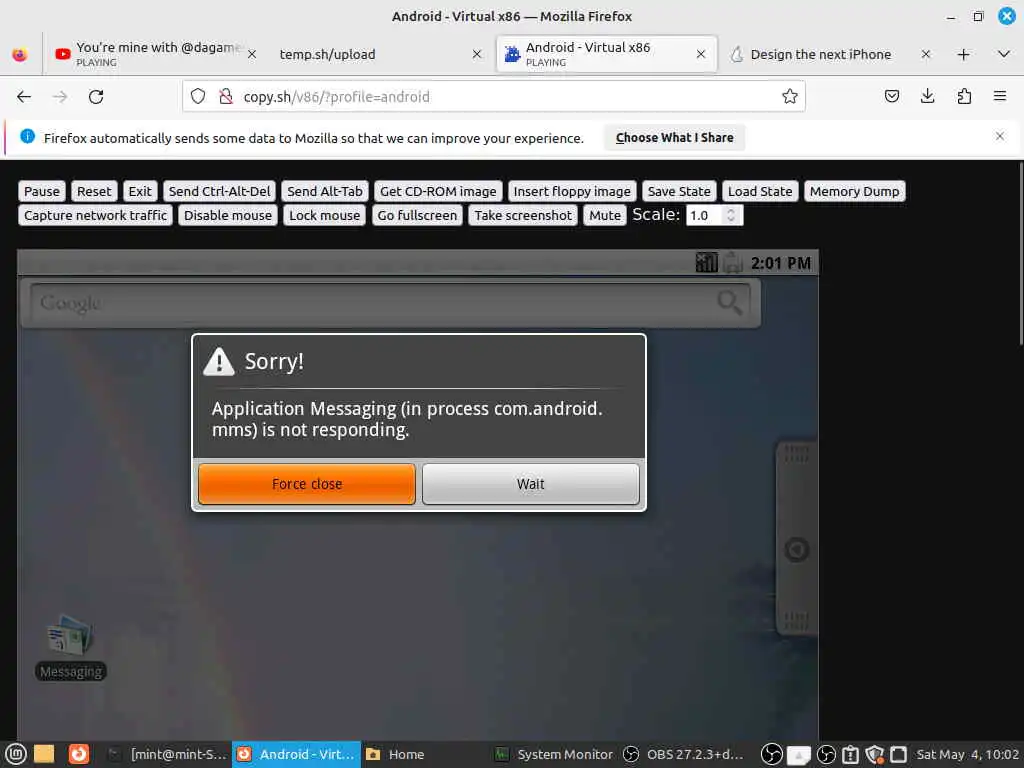The image size is (1024, 768).
Task: Increase Scale with the stepper arrows
Action: click(x=731, y=211)
